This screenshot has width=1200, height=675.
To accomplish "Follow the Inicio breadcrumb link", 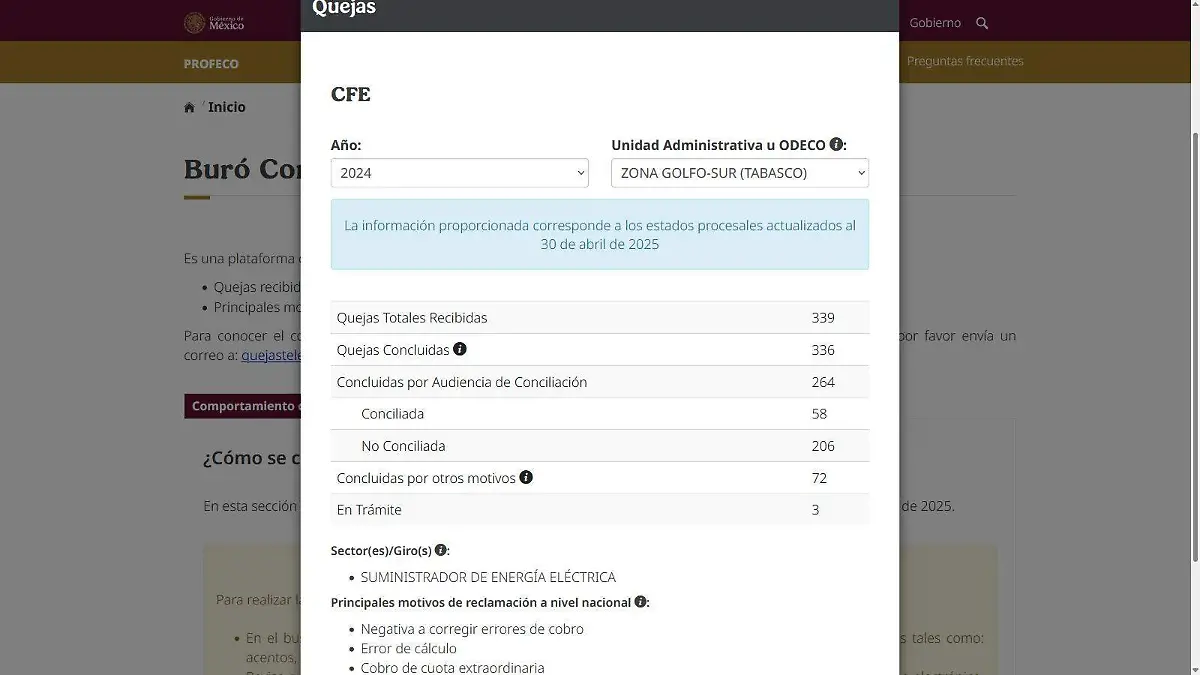I will point(227,107).
